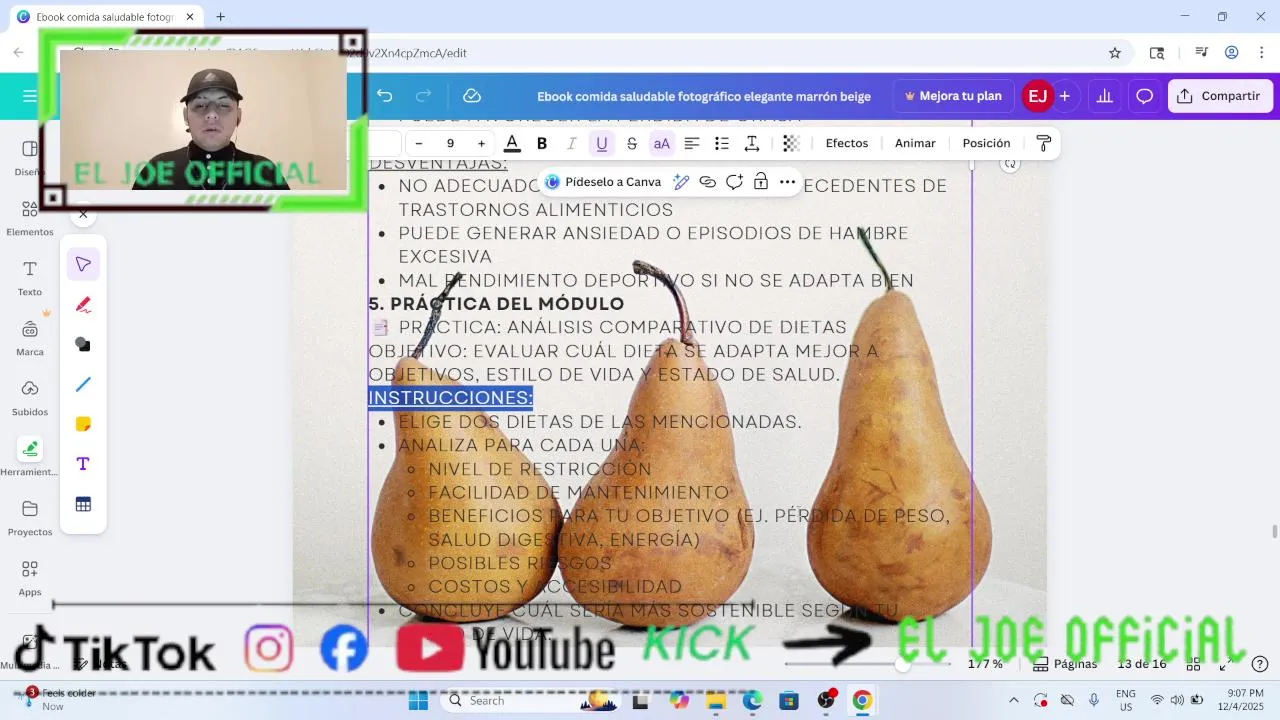Add a collaborator with plus icon
Screen dimensions: 1280x720
coord(1065,96)
